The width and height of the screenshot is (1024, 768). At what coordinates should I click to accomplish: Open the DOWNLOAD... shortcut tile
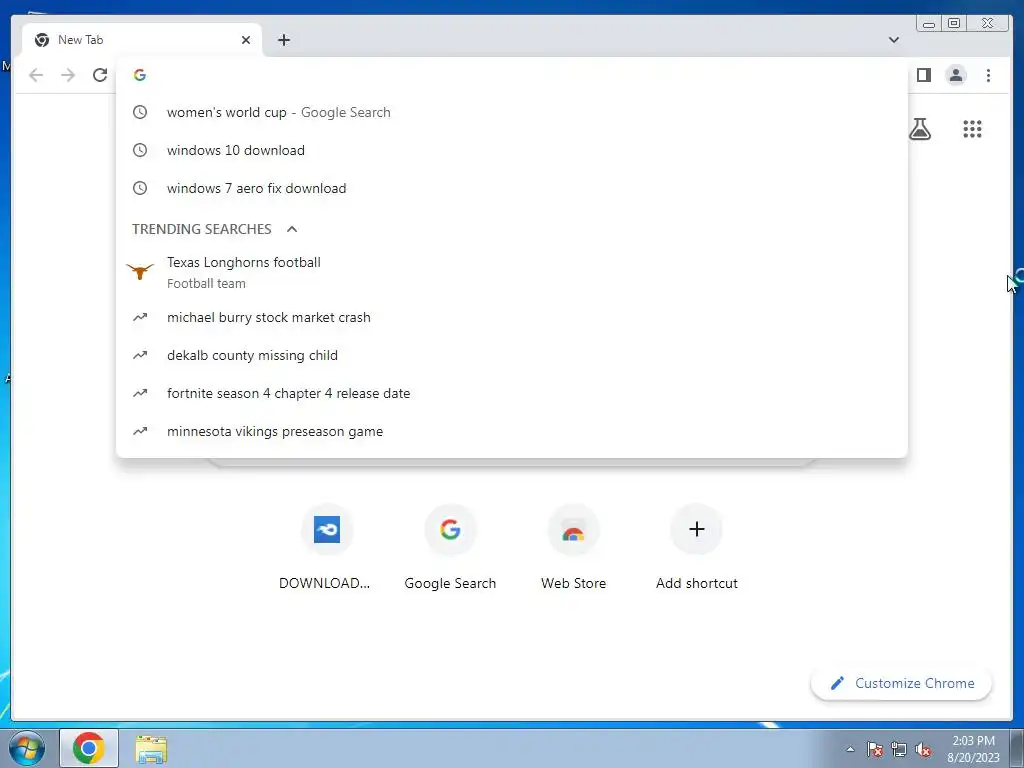[327, 547]
